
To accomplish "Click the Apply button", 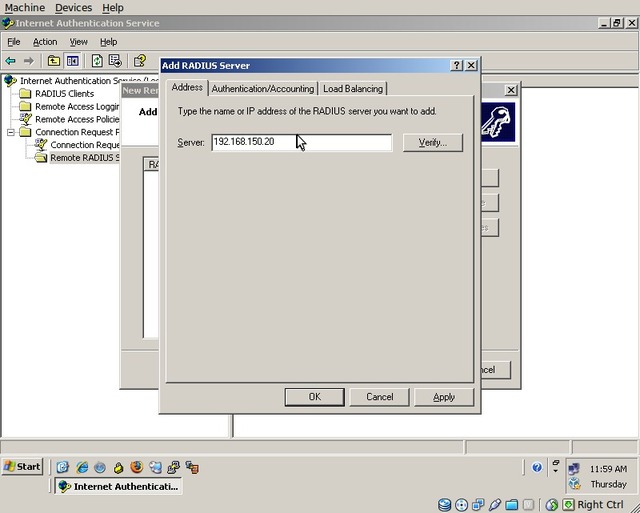I will pos(444,397).
